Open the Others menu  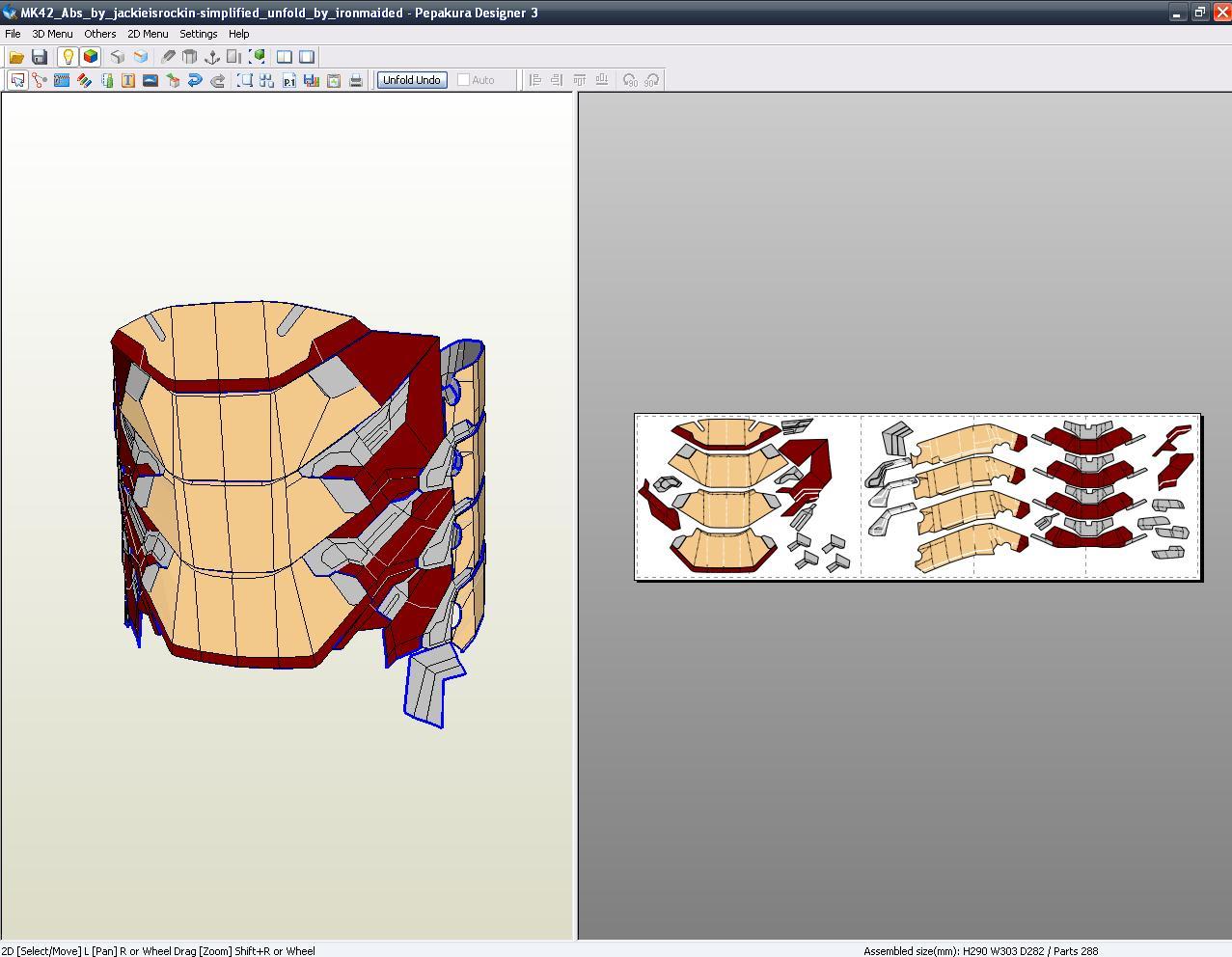click(x=100, y=34)
